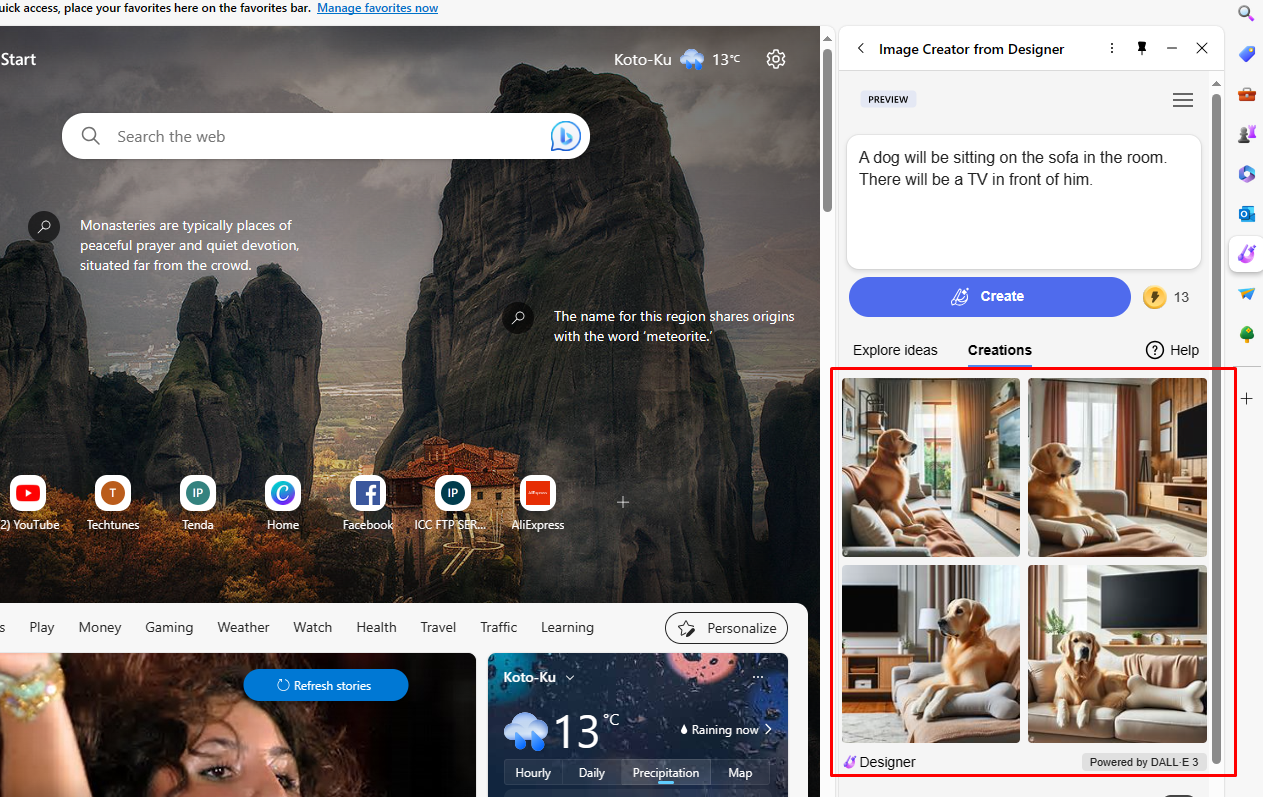1263x797 pixels.
Task: Open the Shopping tag icon in the sidebar
Action: 1246,53
